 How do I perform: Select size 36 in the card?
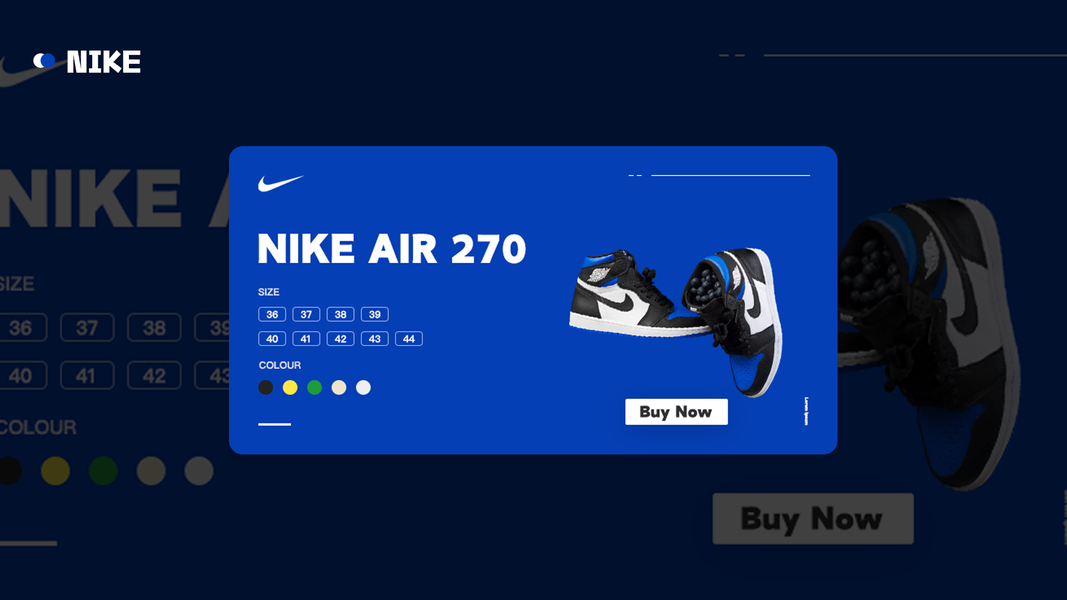[272, 314]
